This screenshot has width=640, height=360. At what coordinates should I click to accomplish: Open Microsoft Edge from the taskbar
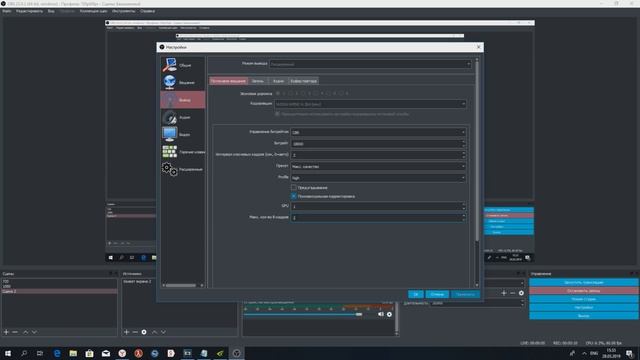57,353
